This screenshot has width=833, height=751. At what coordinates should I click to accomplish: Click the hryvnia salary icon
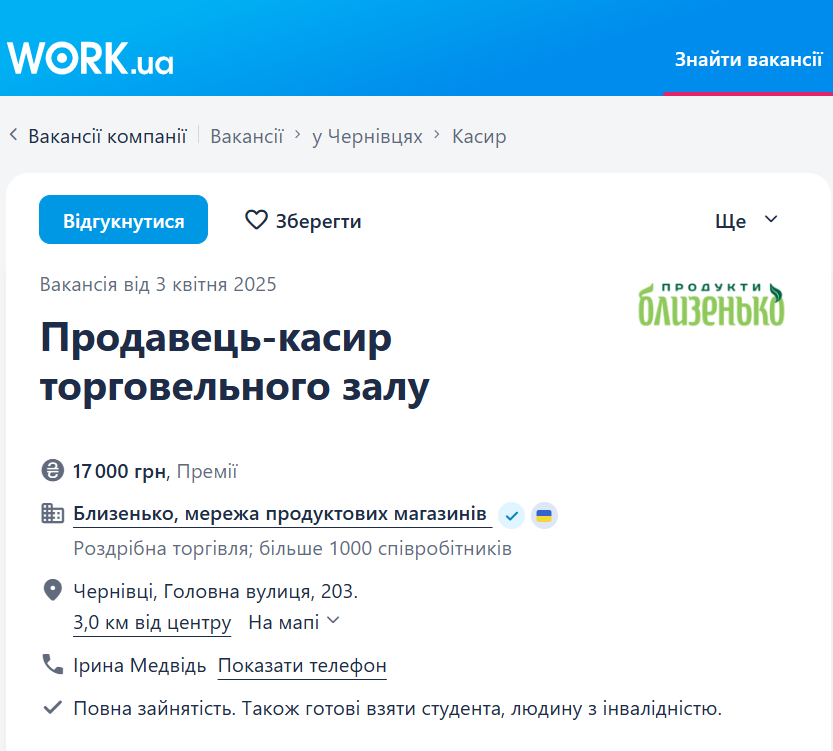point(52,471)
